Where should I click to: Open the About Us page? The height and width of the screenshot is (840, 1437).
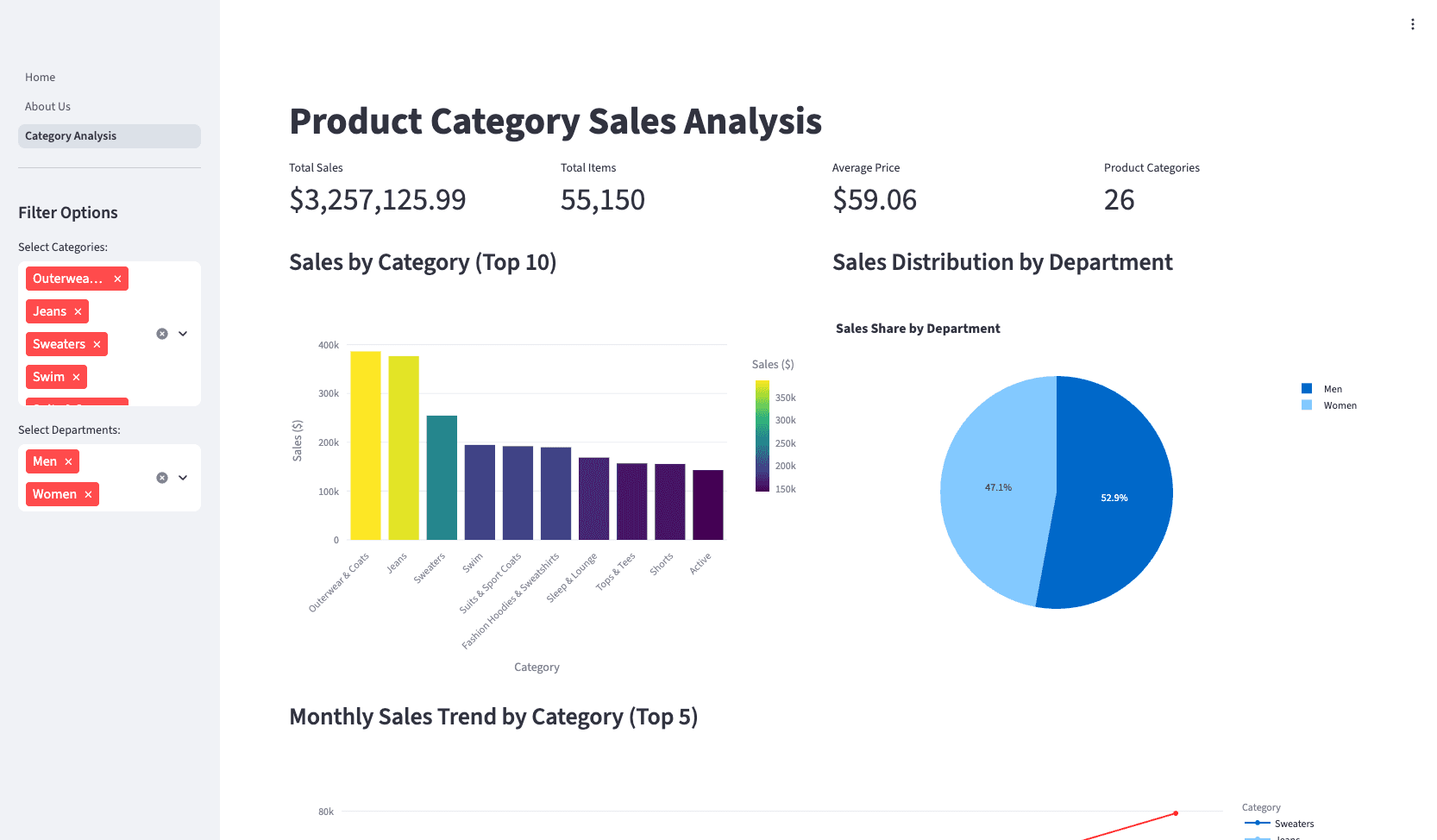tap(47, 106)
